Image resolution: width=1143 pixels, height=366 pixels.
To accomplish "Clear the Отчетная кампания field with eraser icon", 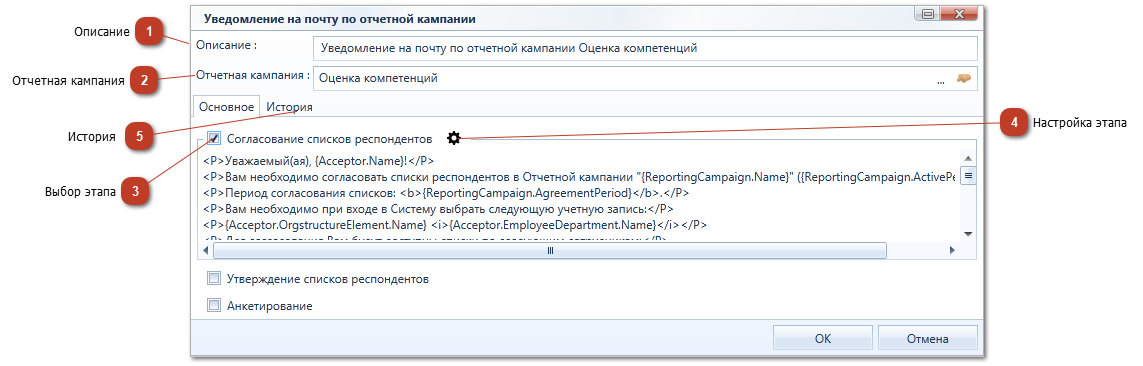I will 964,79.
